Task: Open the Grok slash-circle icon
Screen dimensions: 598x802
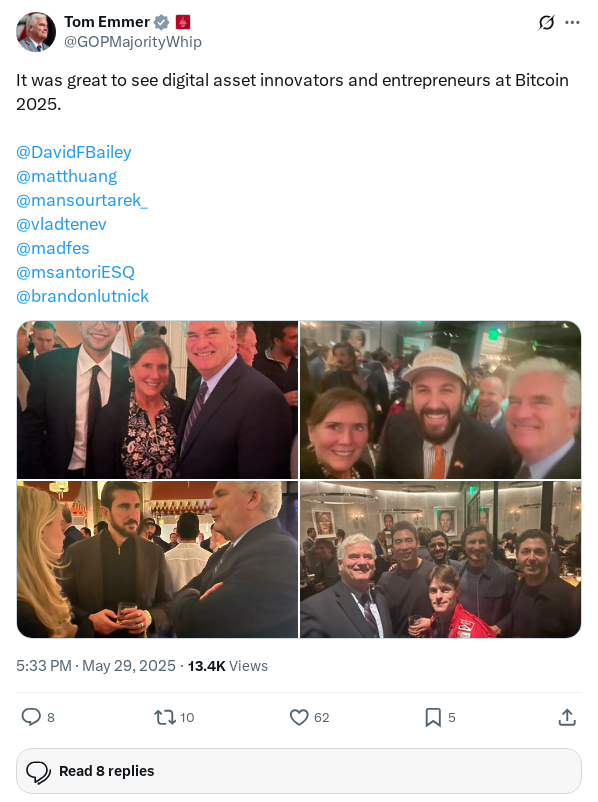Action: pos(546,23)
